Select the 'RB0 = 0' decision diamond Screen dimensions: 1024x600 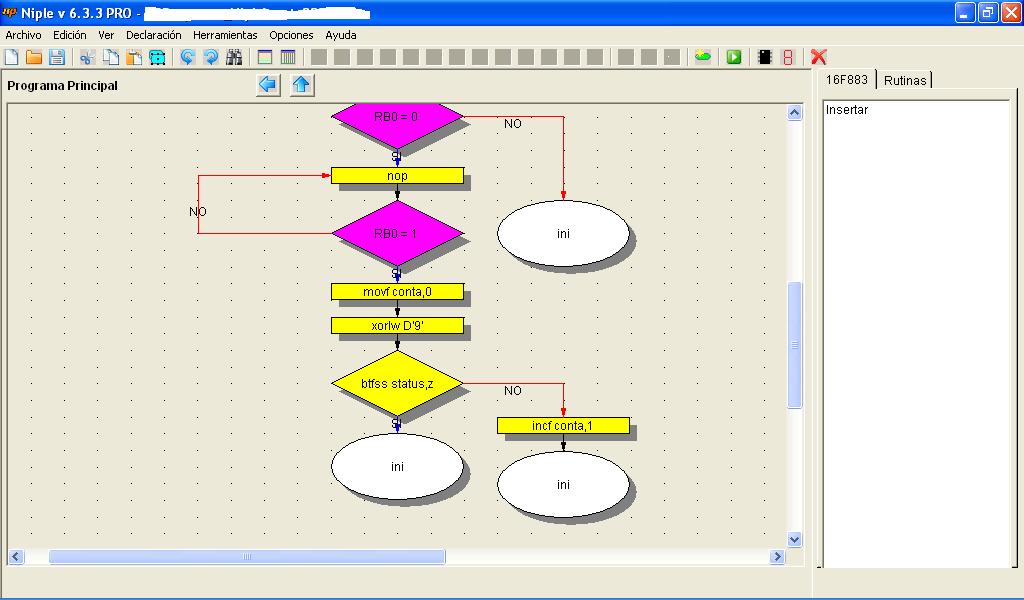click(397, 118)
